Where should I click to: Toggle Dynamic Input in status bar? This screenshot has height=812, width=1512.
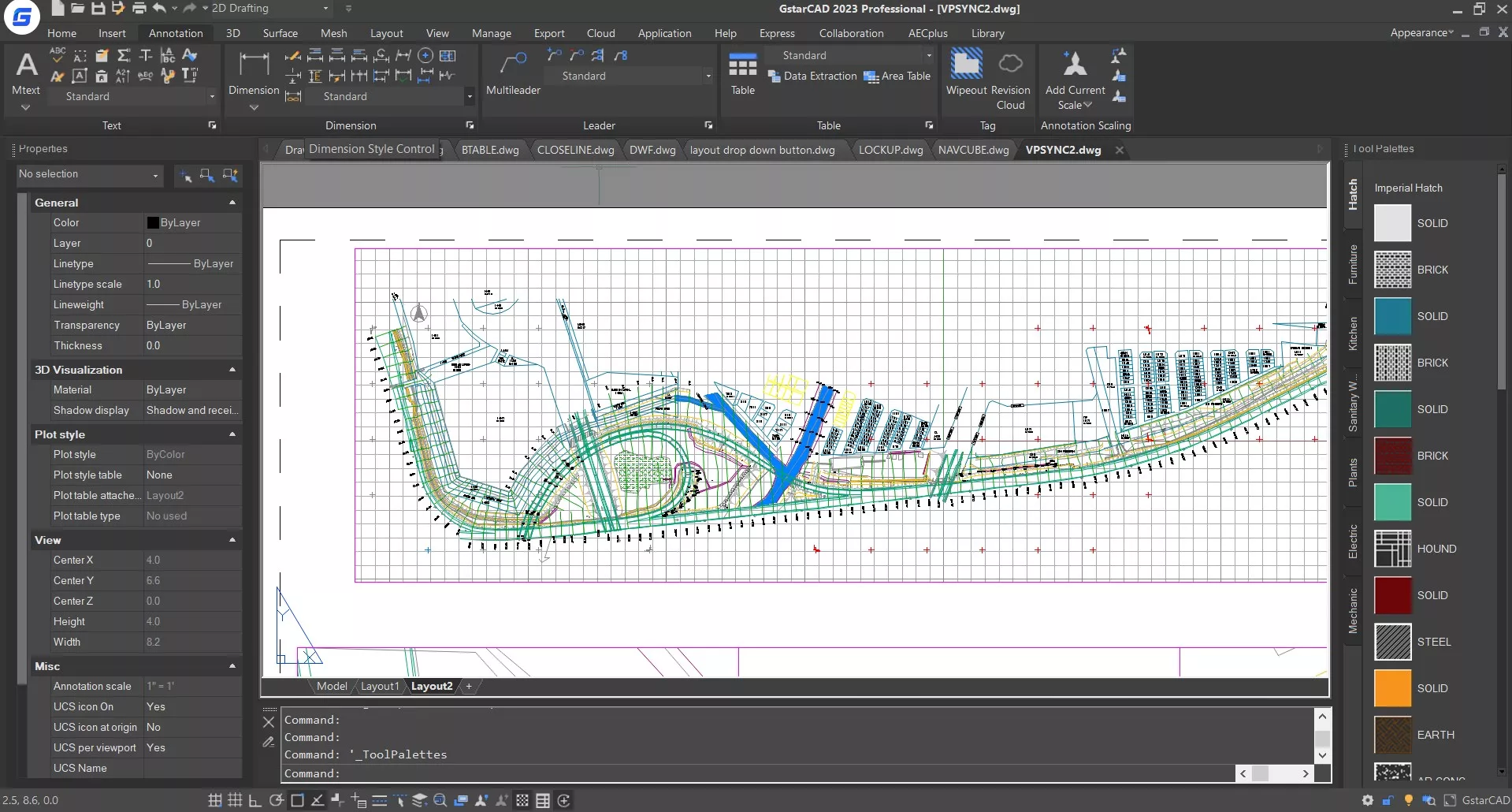click(x=358, y=800)
